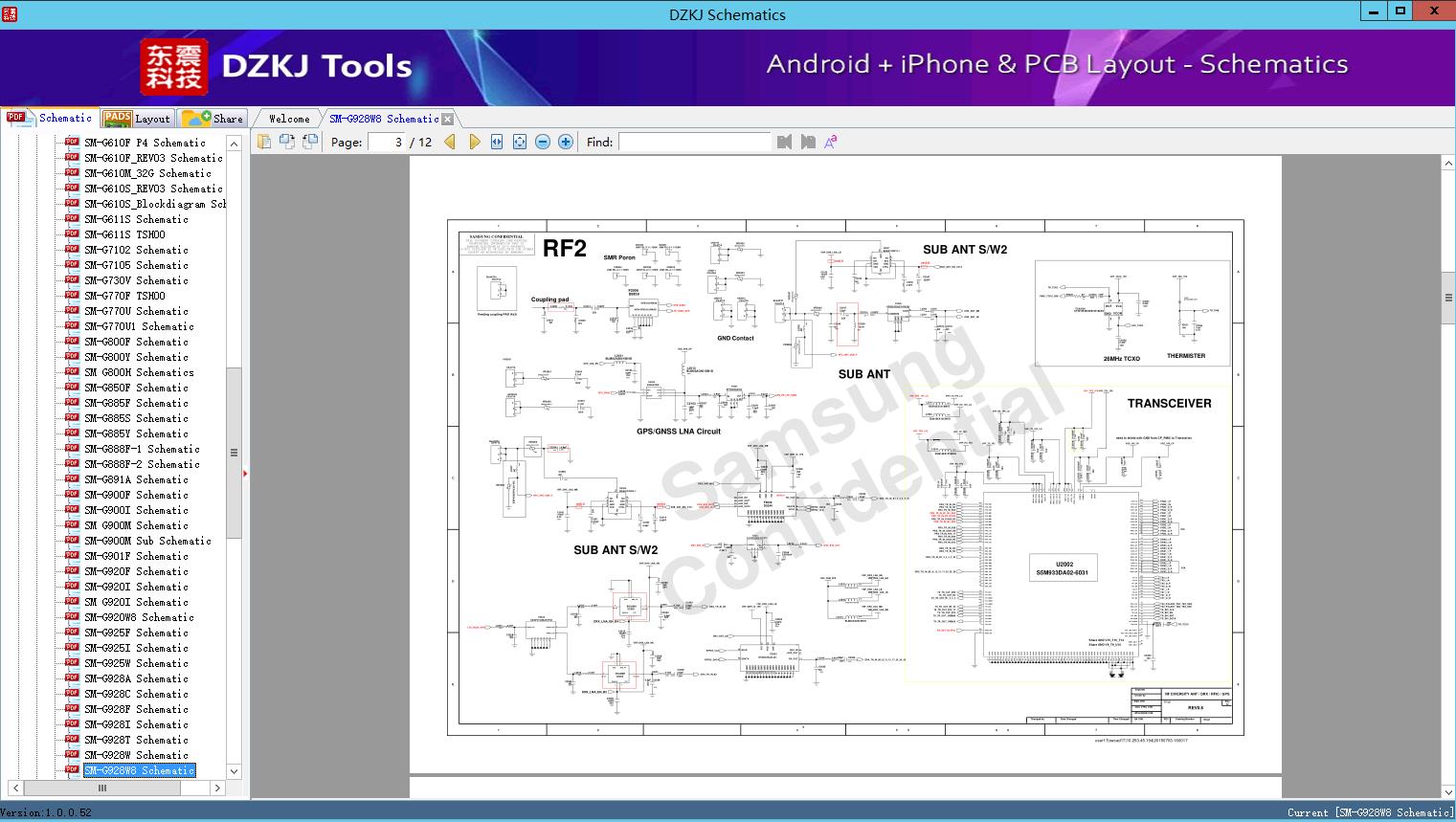
Task: Switch to the Welcome tab
Action: pyautogui.click(x=289, y=119)
